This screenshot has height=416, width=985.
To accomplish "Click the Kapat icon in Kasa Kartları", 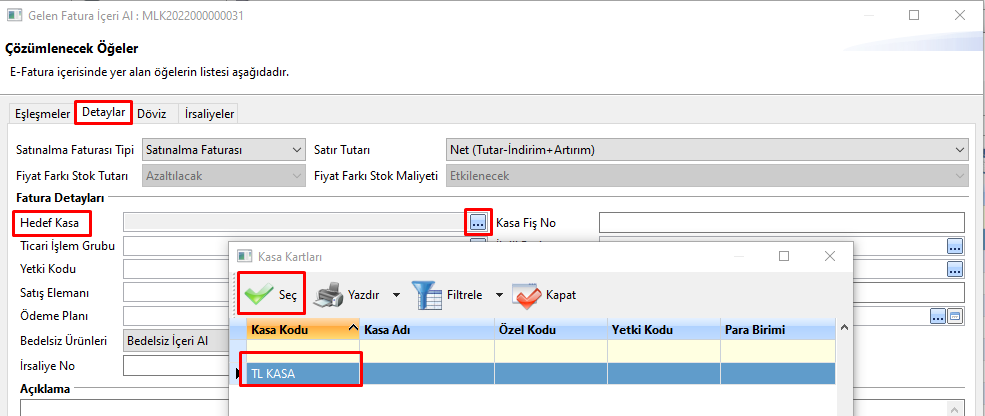I will 527,295.
